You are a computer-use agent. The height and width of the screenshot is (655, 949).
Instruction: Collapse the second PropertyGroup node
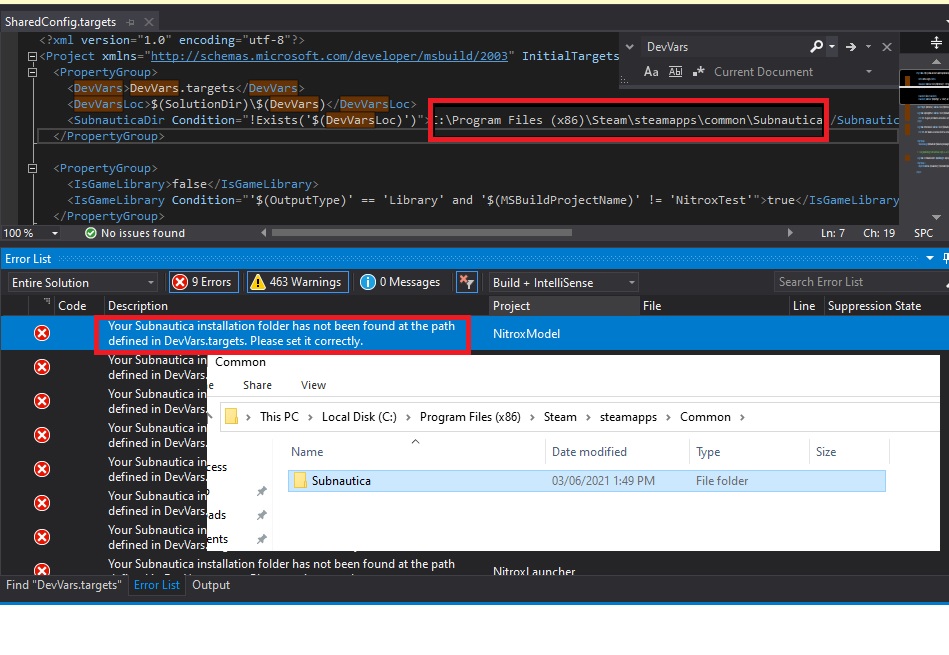pyautogui.click(x=33, y=168)
